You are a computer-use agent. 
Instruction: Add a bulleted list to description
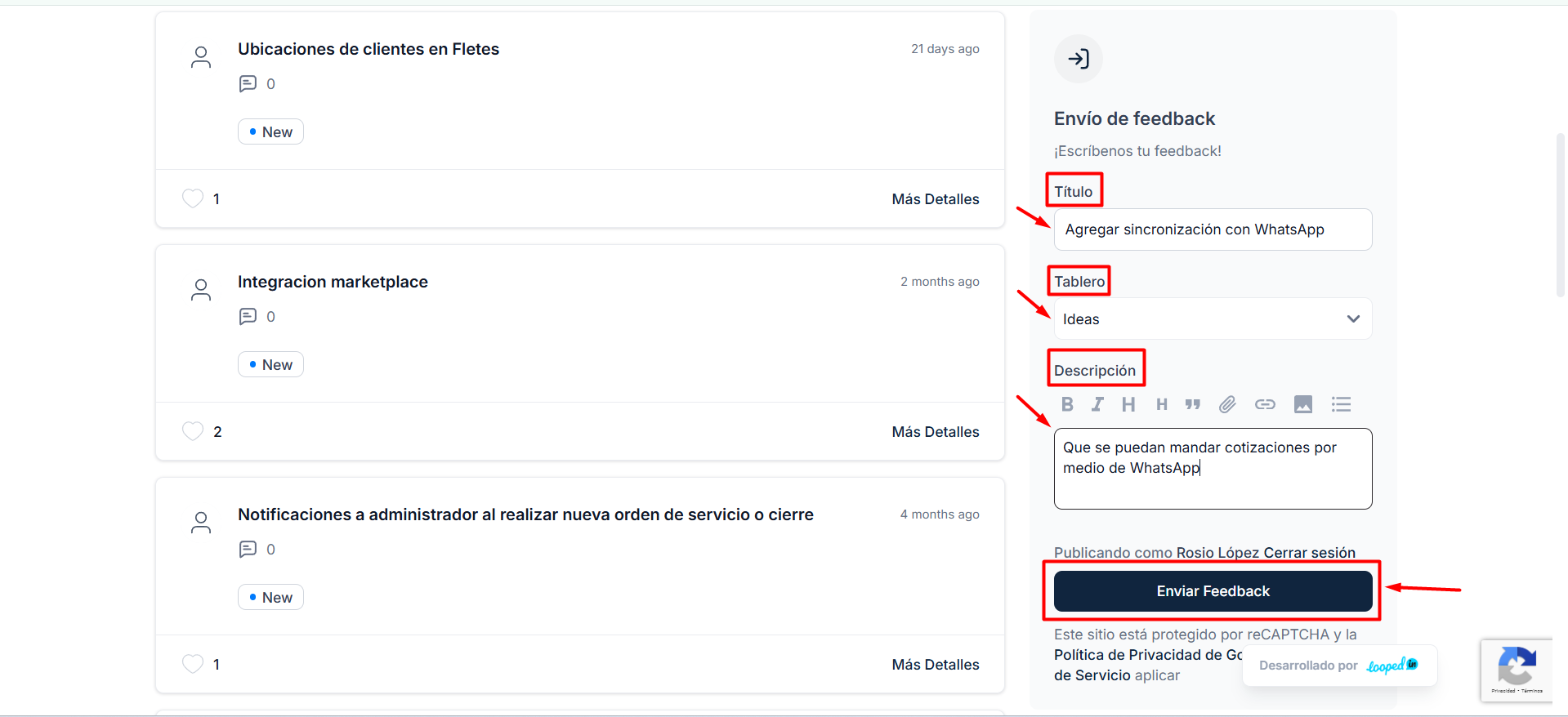tap(1341, 404)
